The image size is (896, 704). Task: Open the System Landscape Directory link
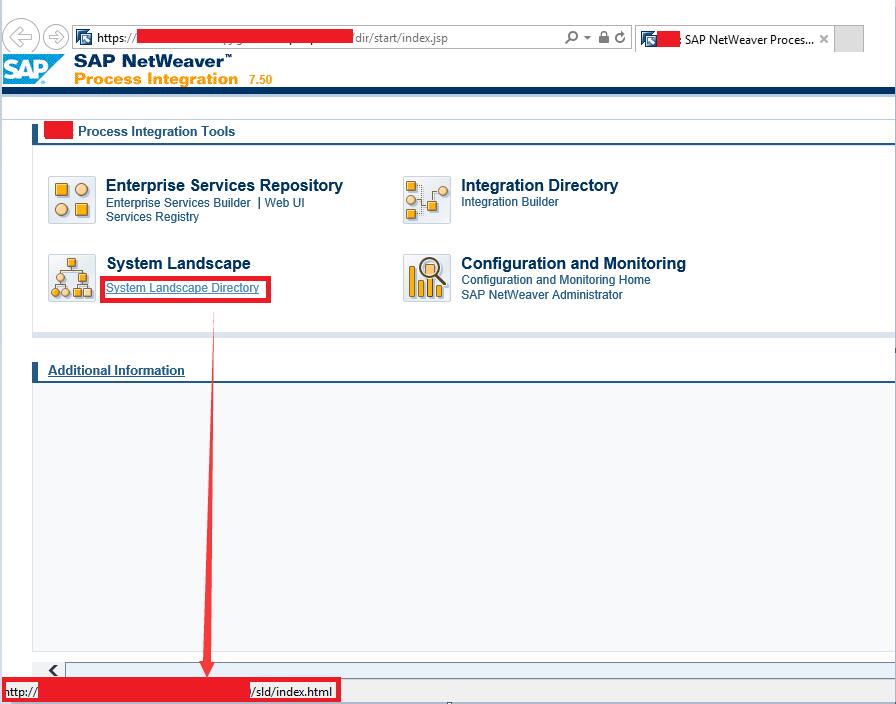pyautogui.click(x=182, y=288)
